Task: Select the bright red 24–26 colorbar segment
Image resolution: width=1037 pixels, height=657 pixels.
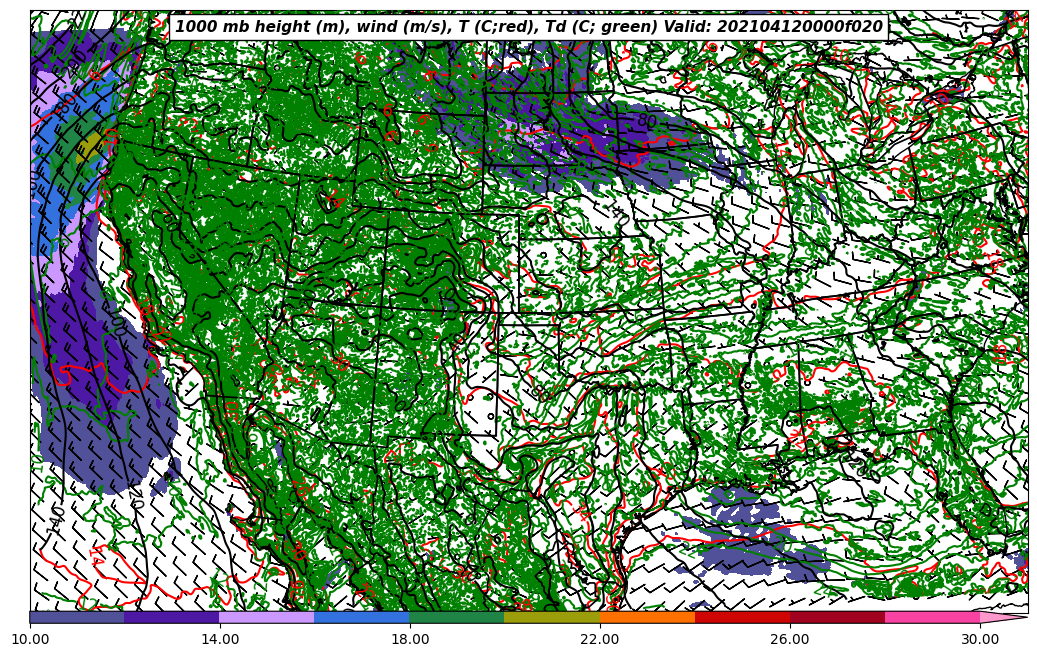Action: [x=742, y=617]
